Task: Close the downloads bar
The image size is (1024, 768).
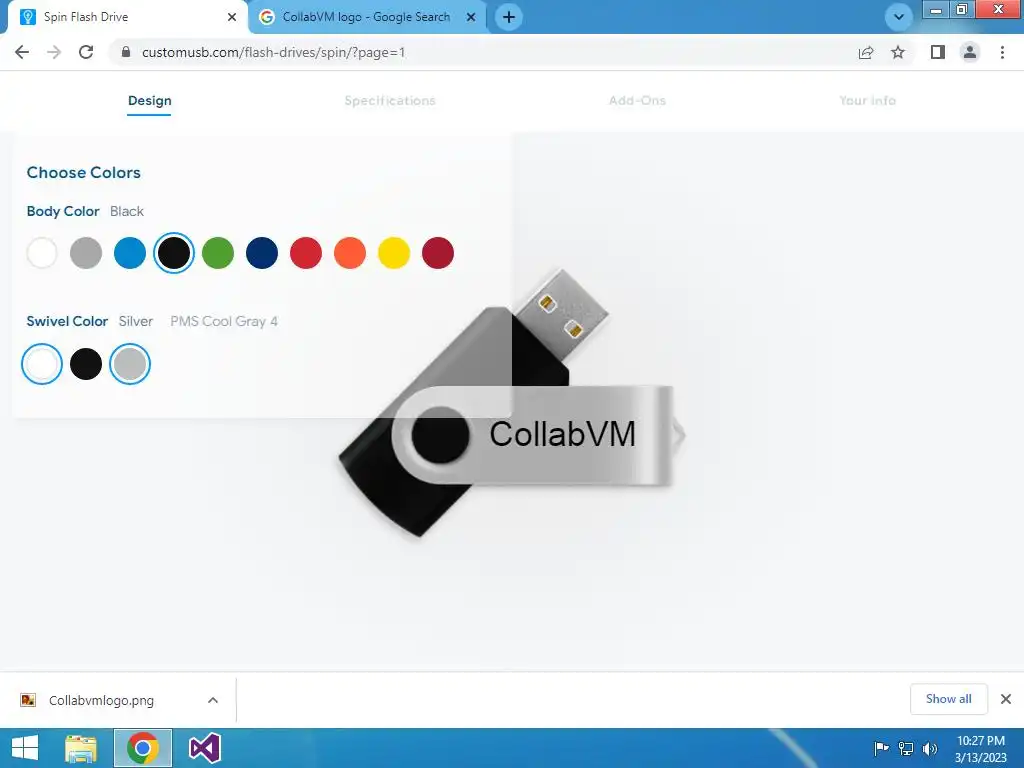Action: [1006, 699]
